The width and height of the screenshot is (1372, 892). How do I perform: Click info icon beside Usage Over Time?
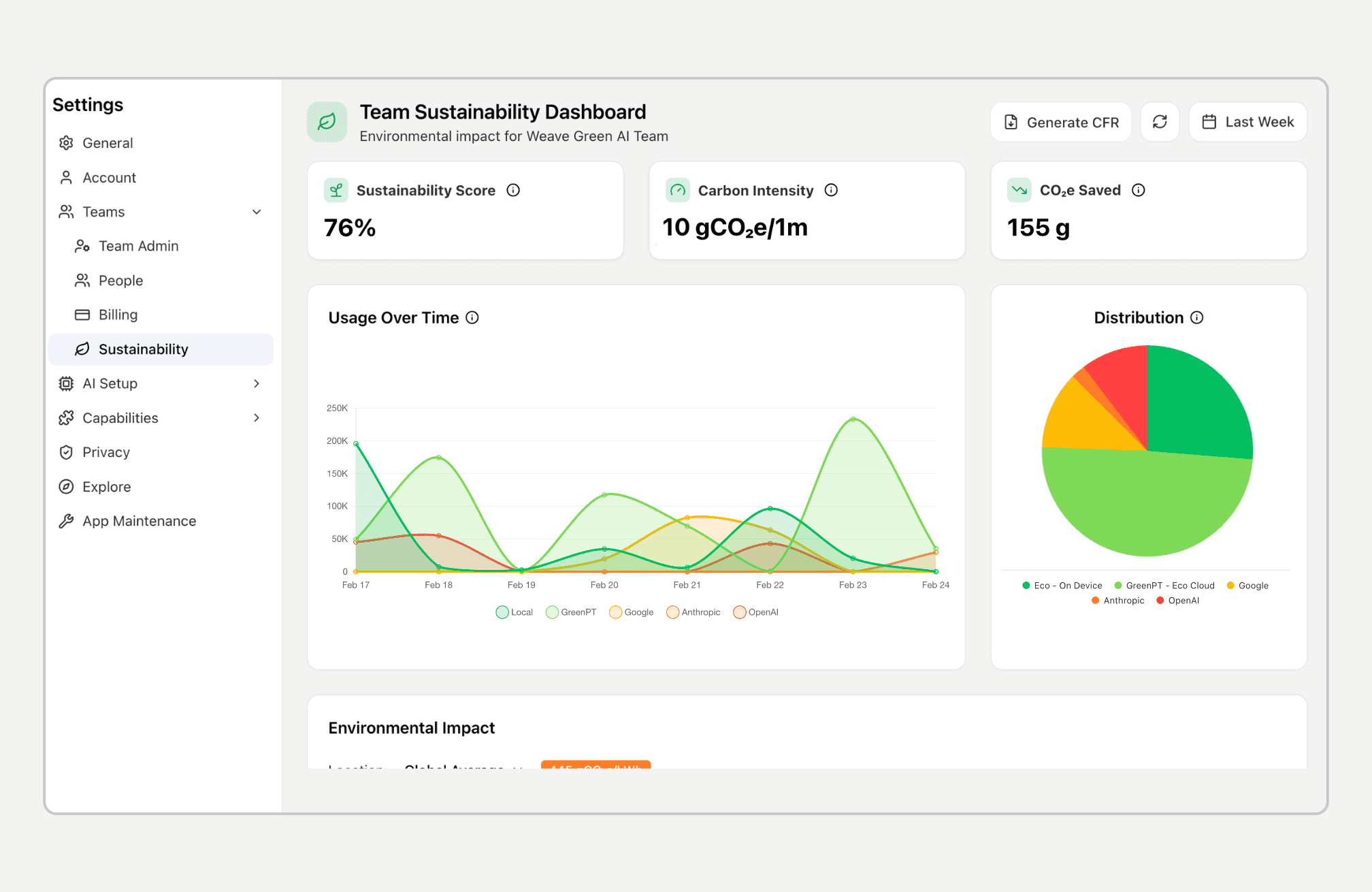[x=472, y=318]
